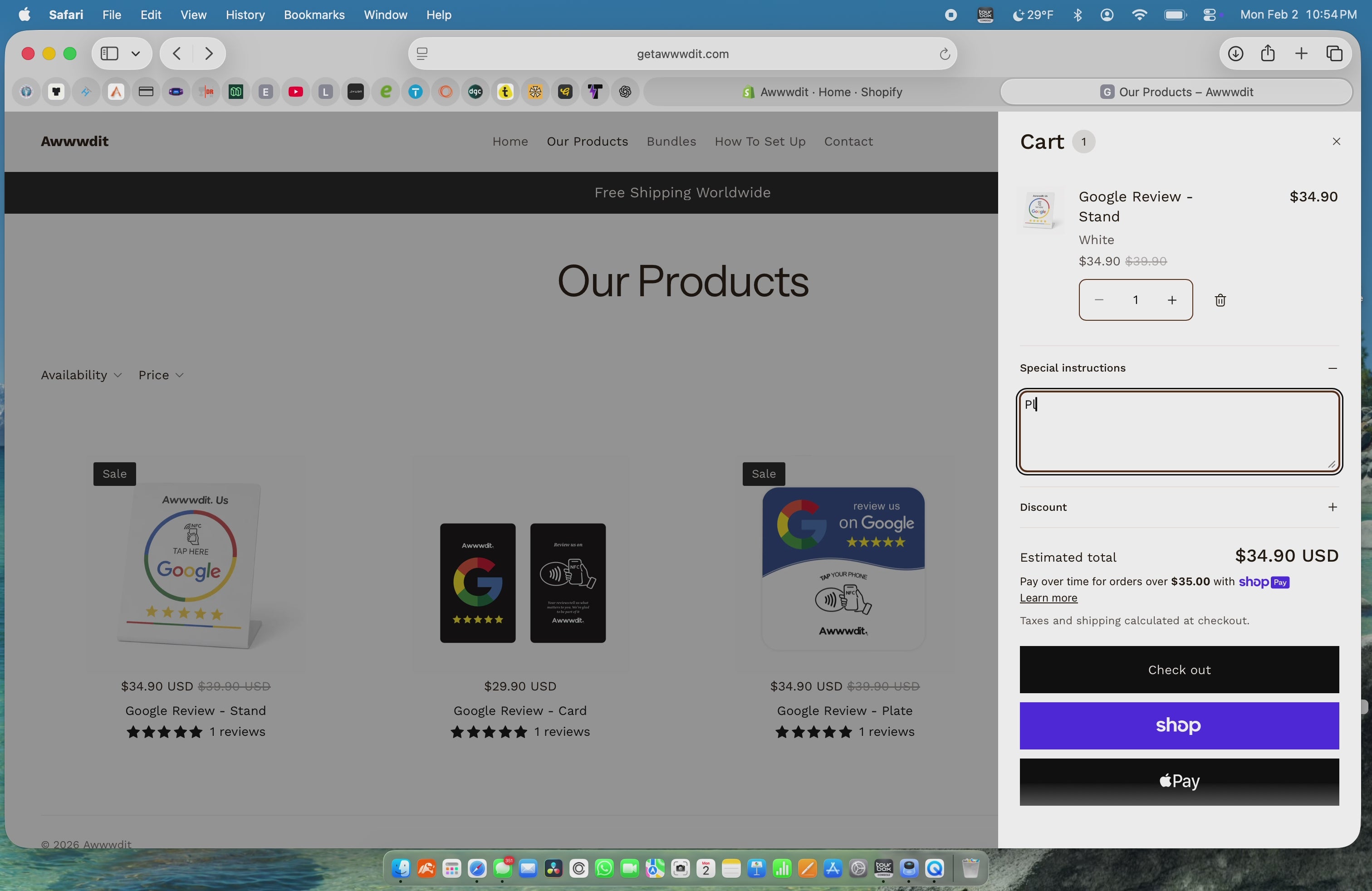The image size is (1372, 891).
Task: Go back with the back arrow
Action: (x=177, y=54)
